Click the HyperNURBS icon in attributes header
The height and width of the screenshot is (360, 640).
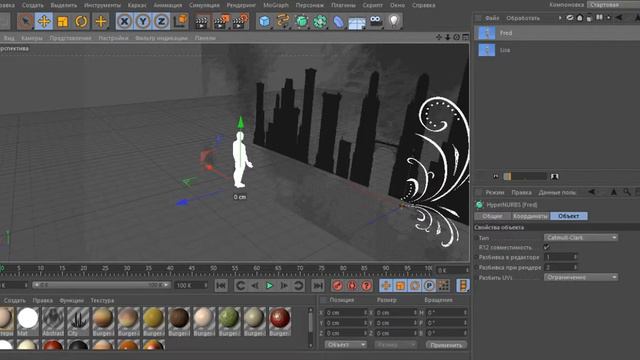[479, 204]
